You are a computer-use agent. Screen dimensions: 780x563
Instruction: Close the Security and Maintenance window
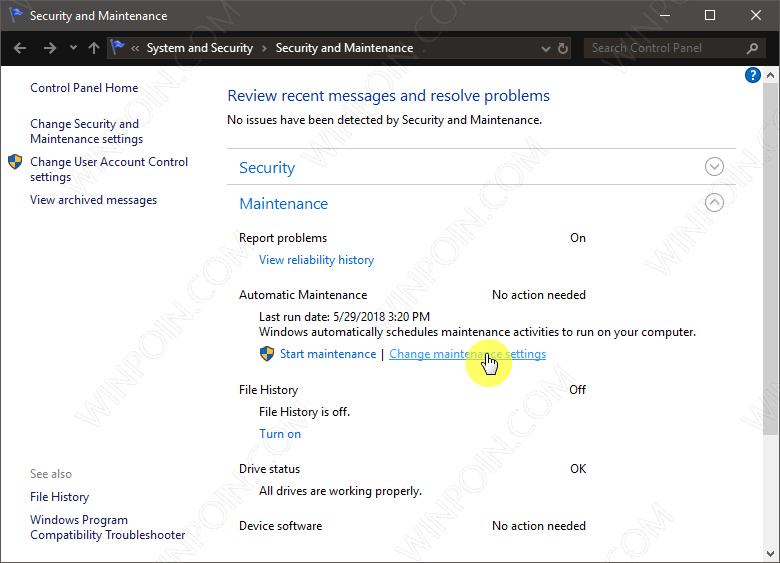(x=756, y=15)
